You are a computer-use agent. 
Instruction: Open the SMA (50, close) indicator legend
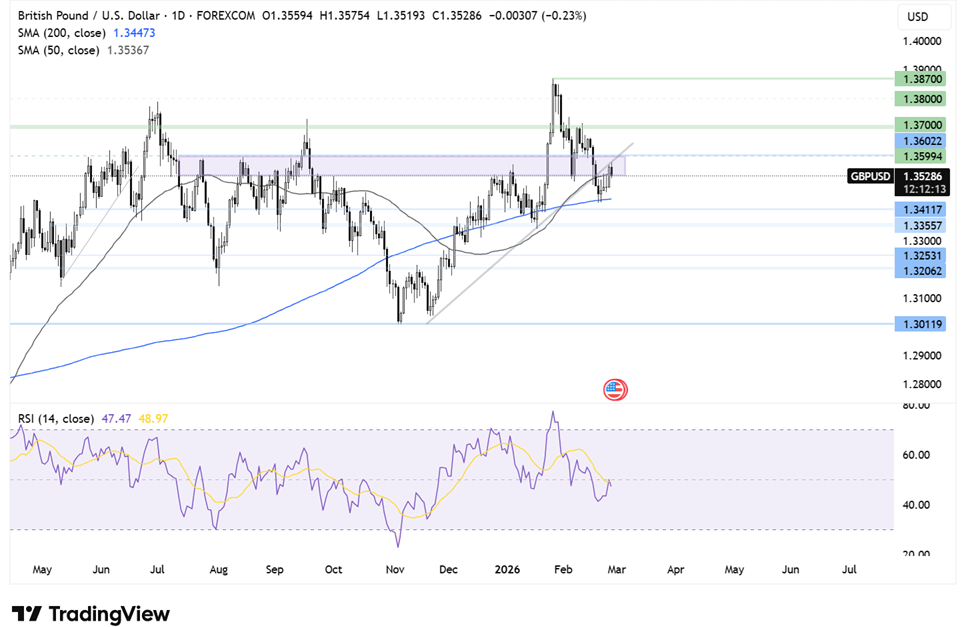point(84,50)
